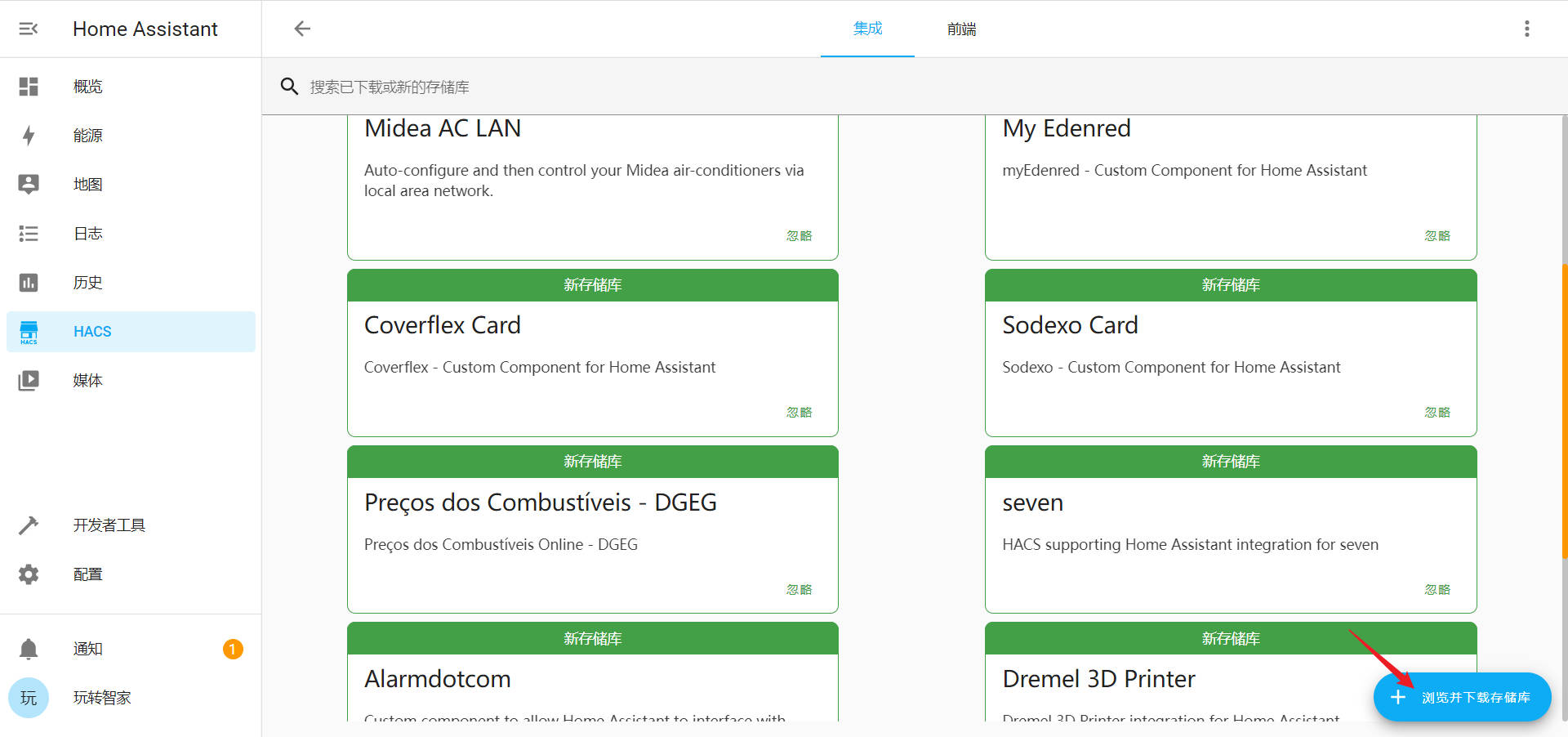The width and height of the screenshot is (1568, 737).
Task: Click 新存储库 banner above Sodexo Card
Action: coord(1231,285)
